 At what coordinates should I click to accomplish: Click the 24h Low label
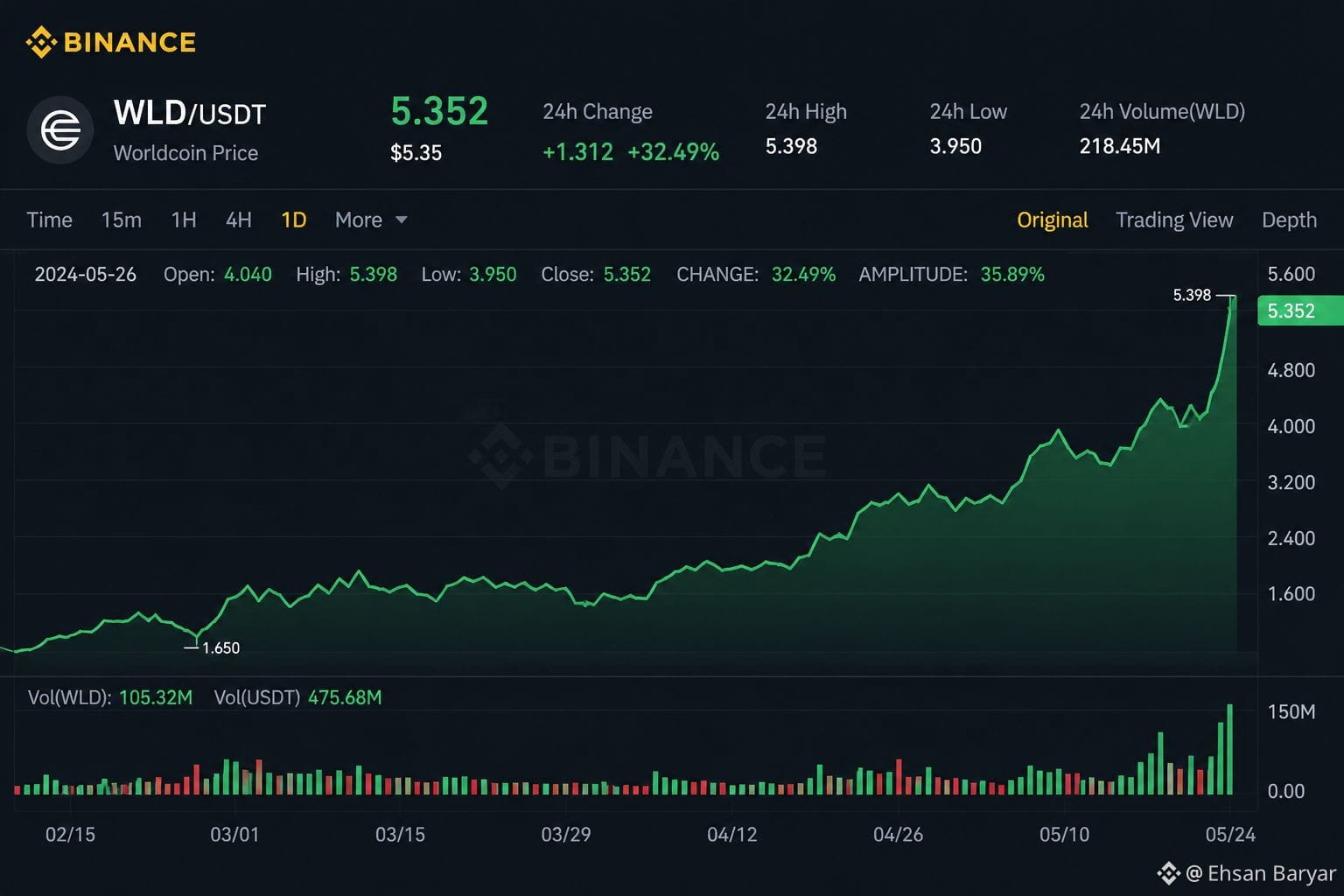point(968,112)
